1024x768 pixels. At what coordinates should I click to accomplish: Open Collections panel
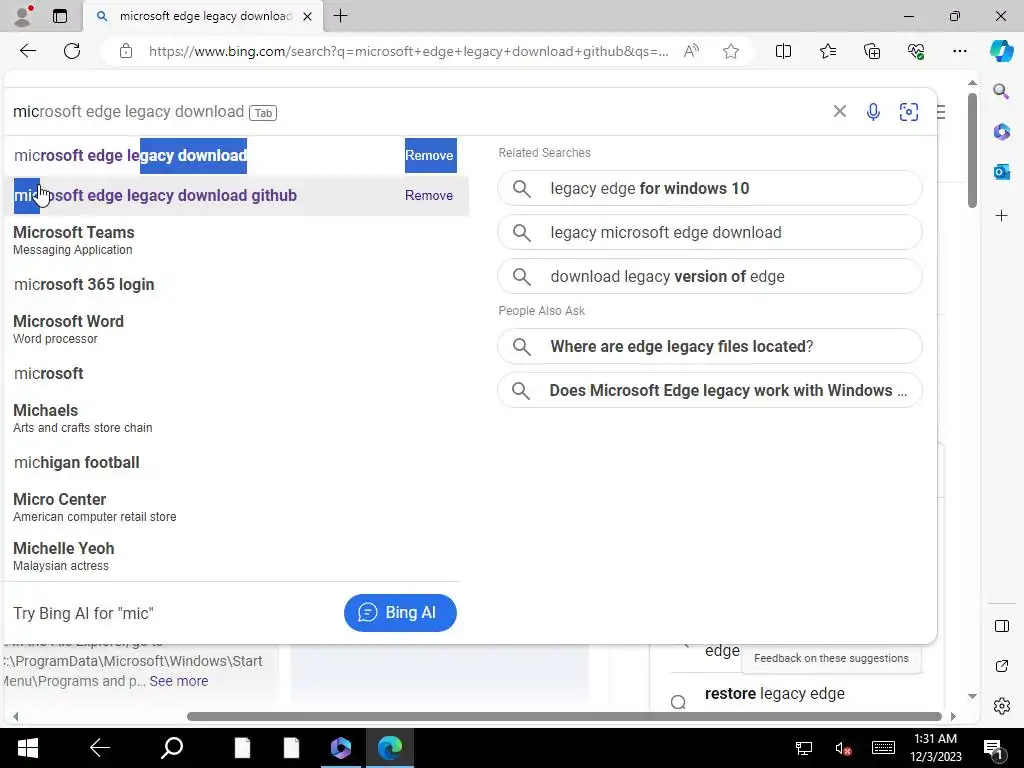coord(872,51)
